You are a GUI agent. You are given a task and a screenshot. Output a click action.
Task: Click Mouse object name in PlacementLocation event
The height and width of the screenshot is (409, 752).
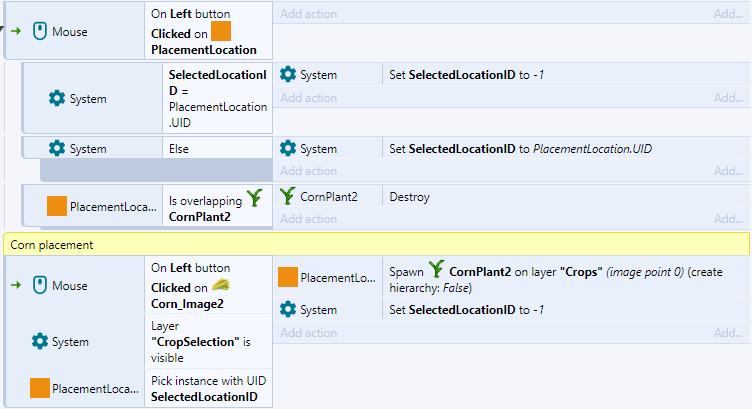coord(70,32)
